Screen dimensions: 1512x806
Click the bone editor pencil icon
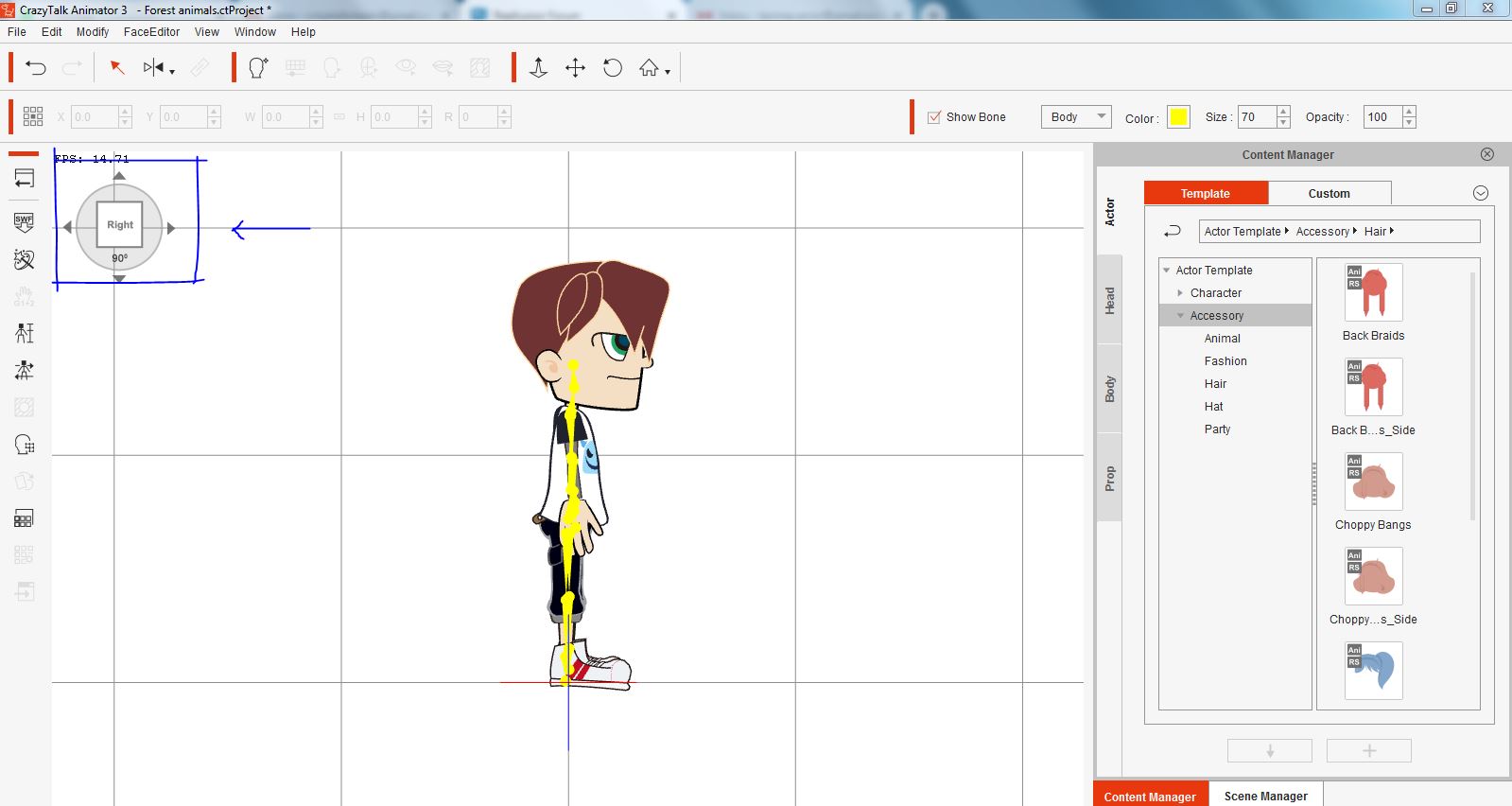(200, 68)
